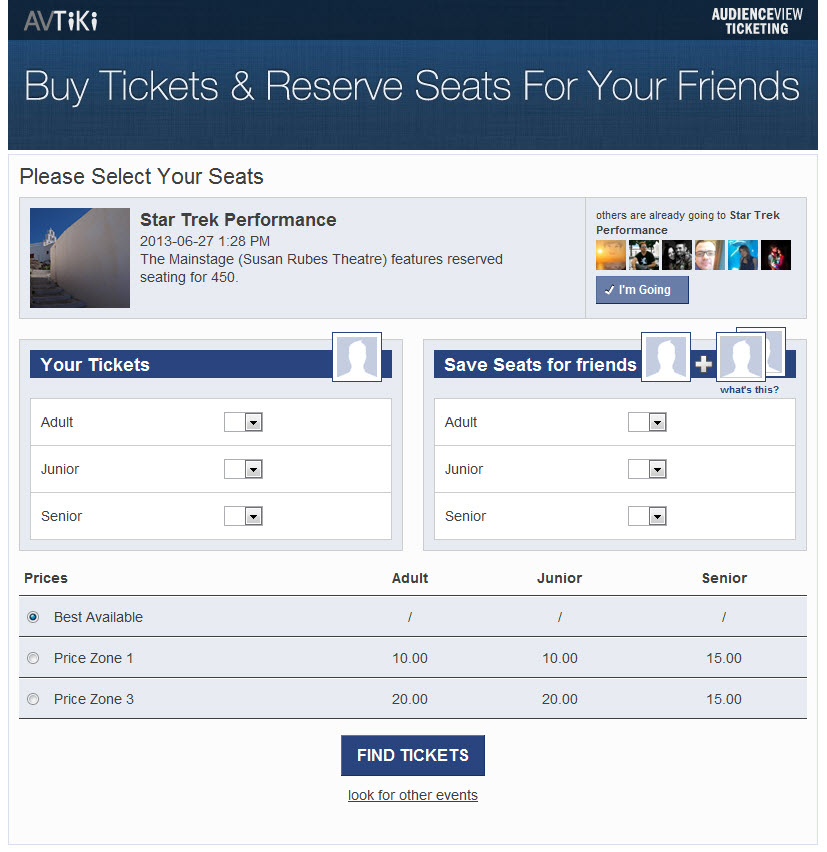Select the Best Available radio button
The width and height of the screenshot is (827, 852).
pyautogui.click(x=33, y=617)
